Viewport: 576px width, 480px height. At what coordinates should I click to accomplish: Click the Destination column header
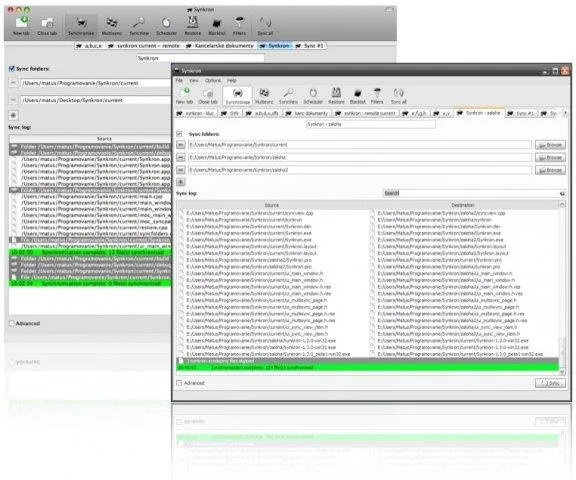point(463,205)
